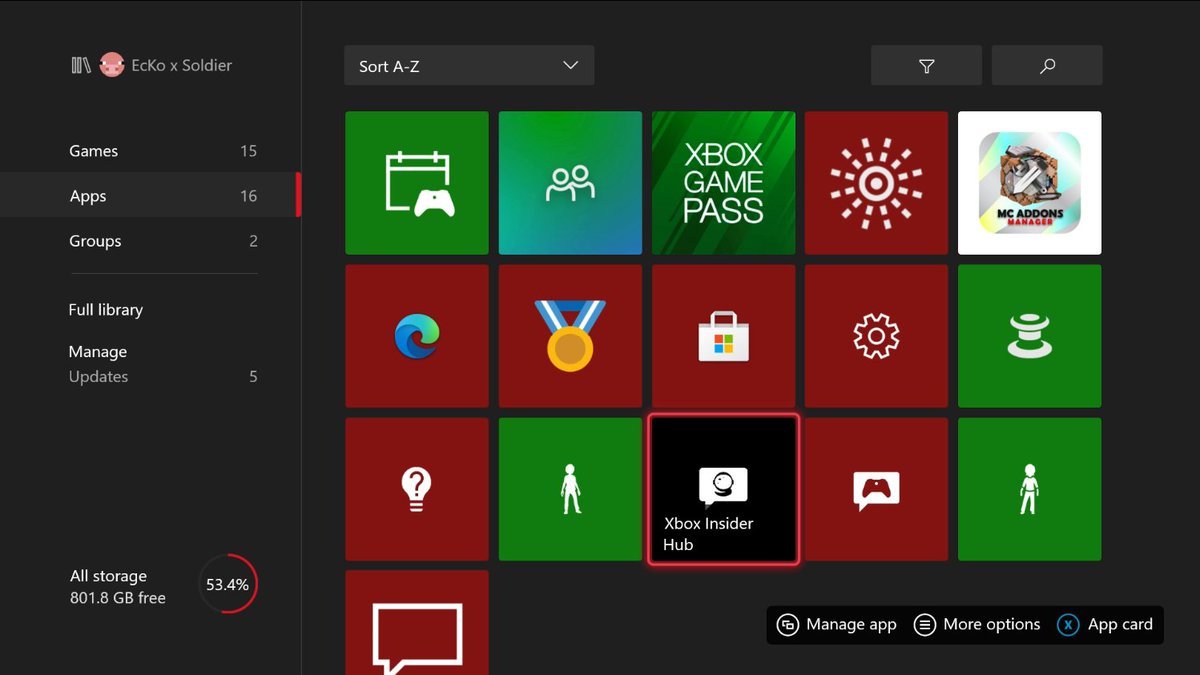This screenshot has height=675, width=1200.
Task: Open the Microsoft Store shopping bag tile
Action: click(723, 336)
